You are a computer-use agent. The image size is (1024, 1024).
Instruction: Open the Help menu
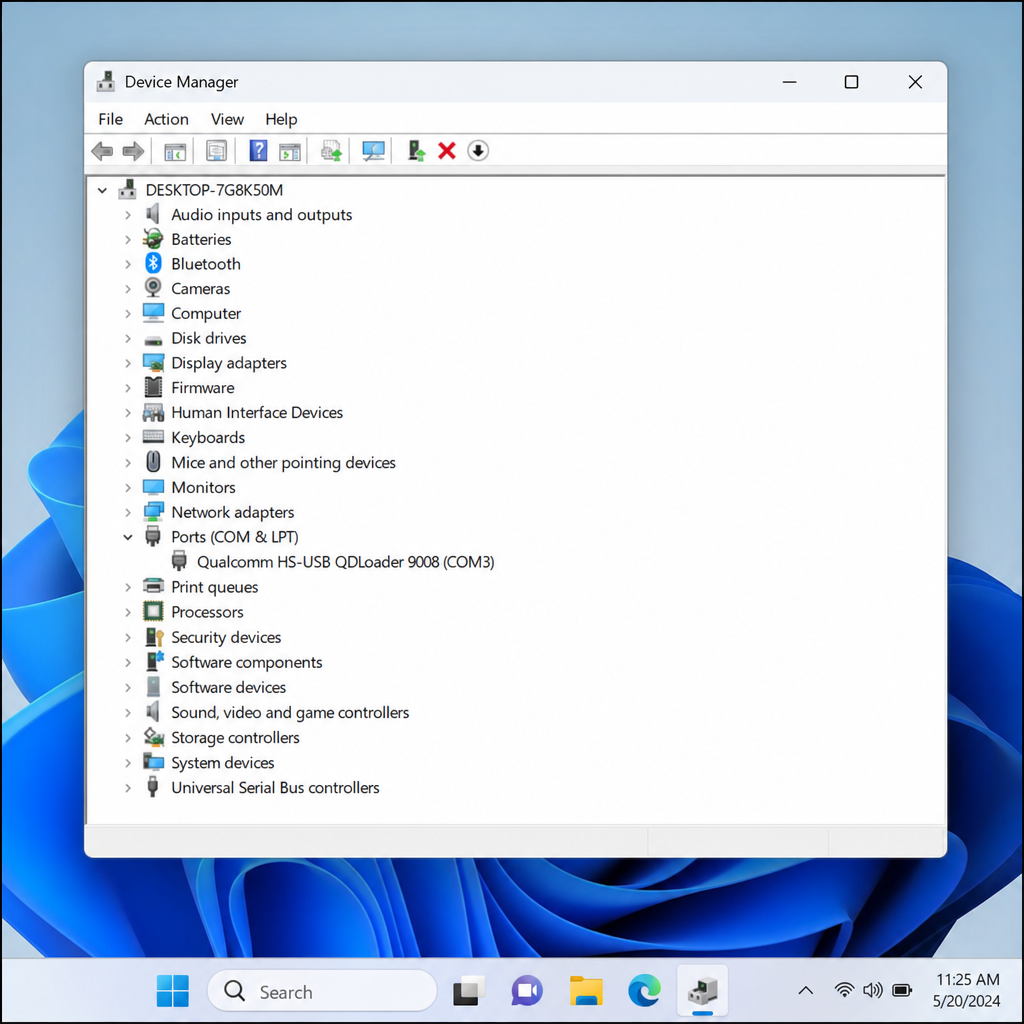(281, 119)
